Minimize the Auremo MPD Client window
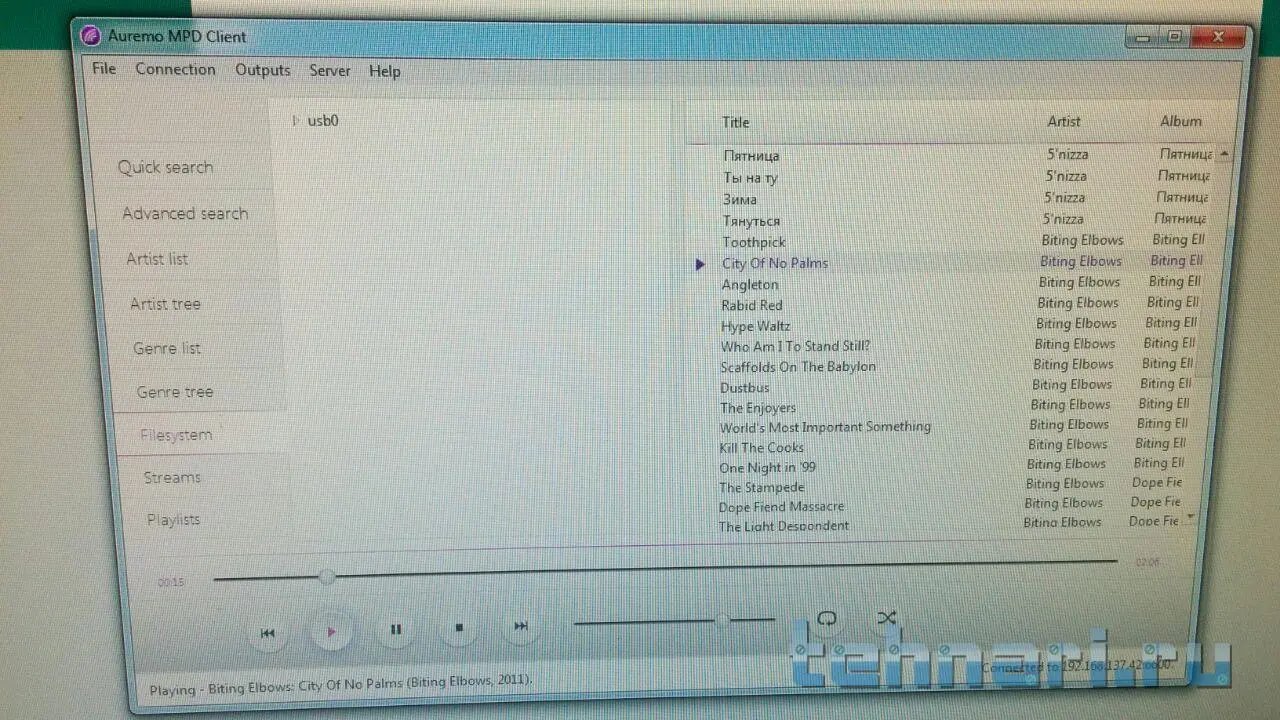Image resolution: width=1280 pixels, height=720 pixels. coord(1143,38)
